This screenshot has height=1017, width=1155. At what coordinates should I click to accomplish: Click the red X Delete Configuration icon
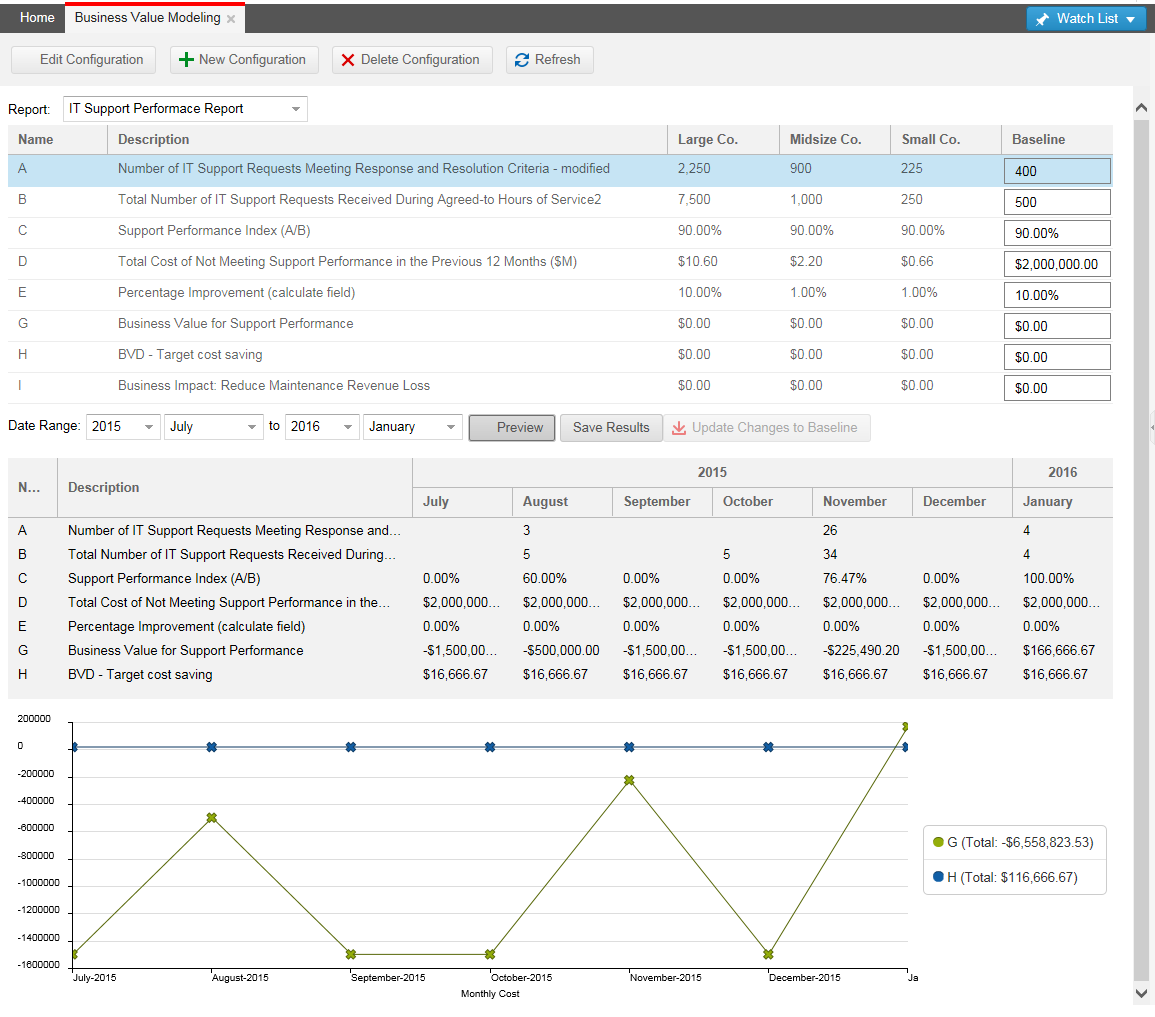(x=348, y=60)
